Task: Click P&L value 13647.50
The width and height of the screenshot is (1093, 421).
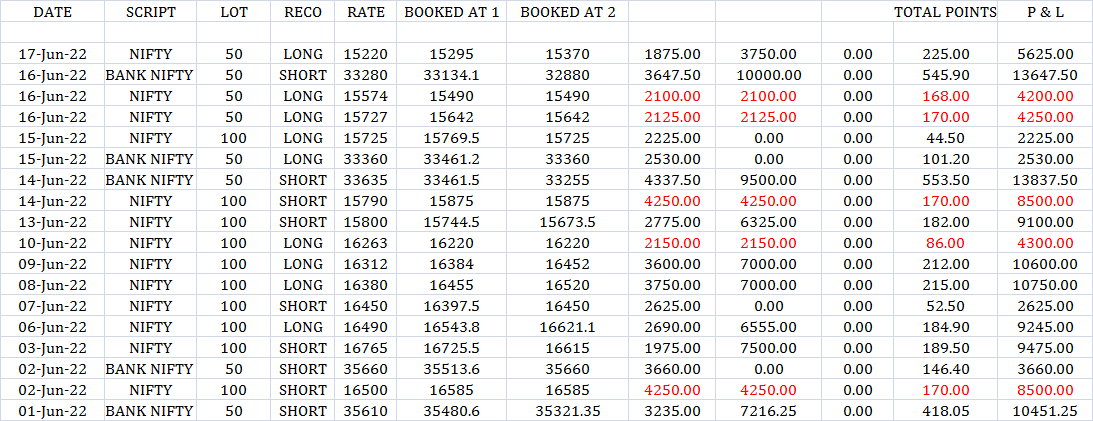Action: 1045,75
